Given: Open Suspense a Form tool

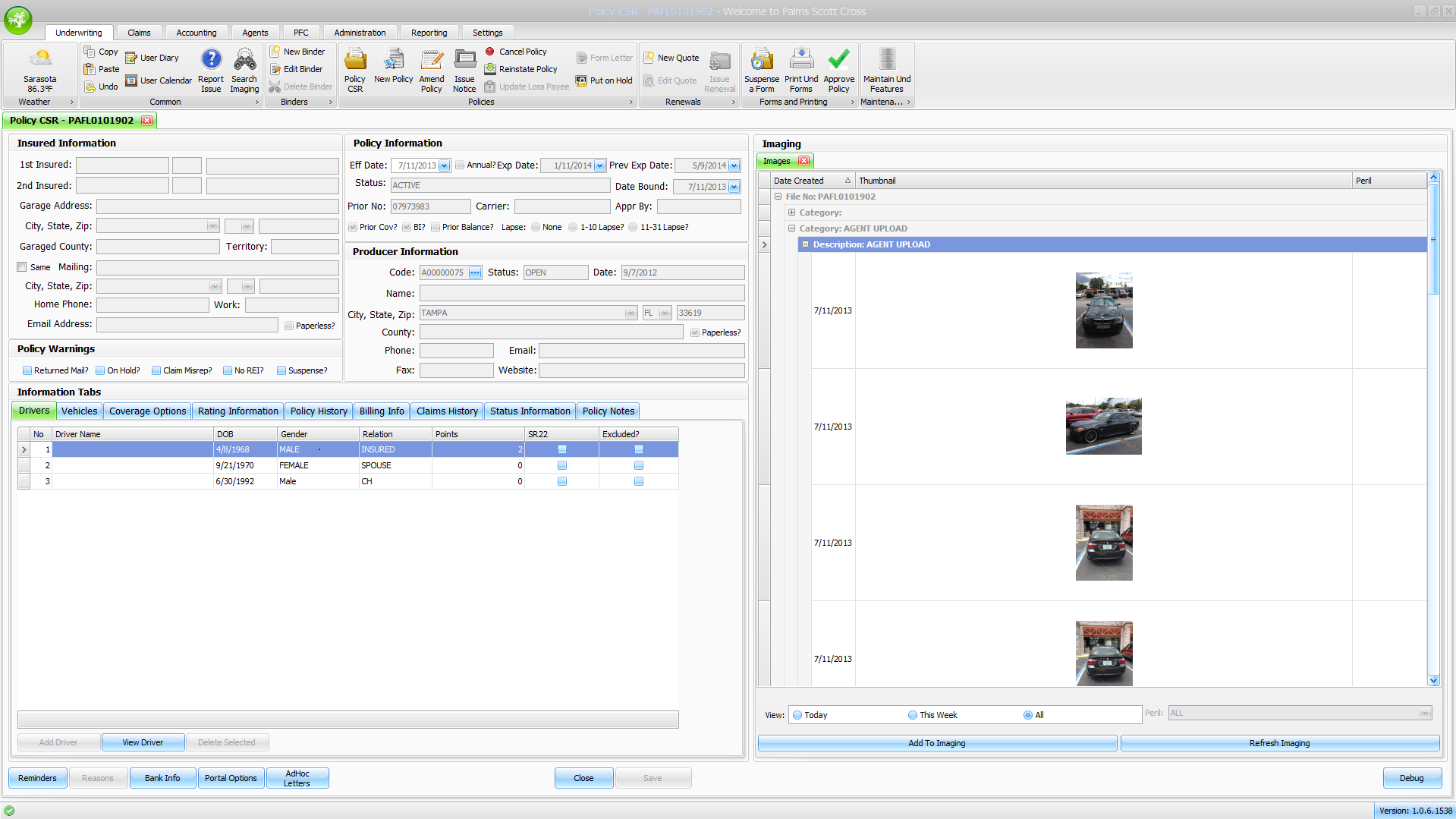Looking at the screenshot, I should pyautogui.click(x=762, y=60).
